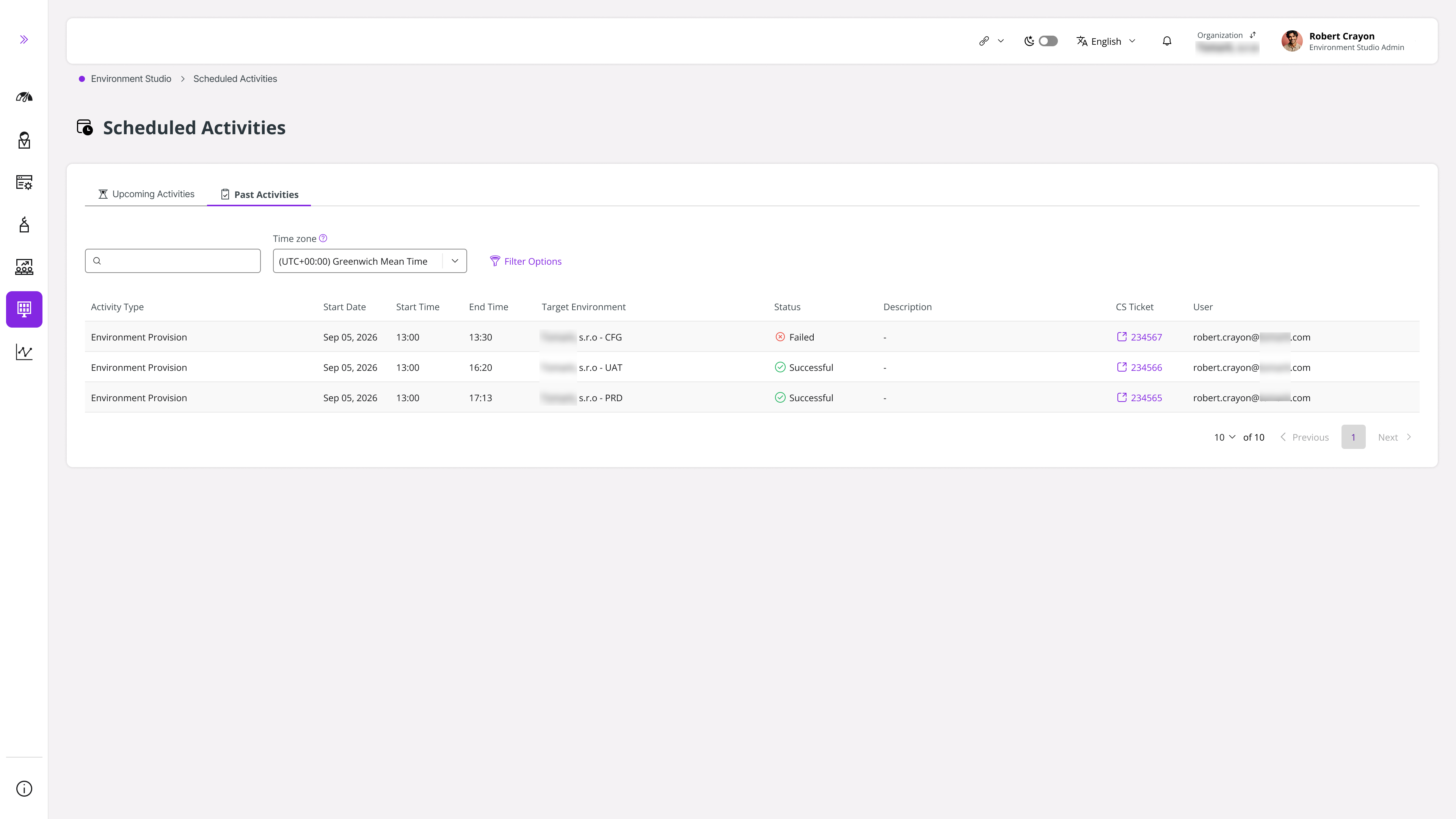The image size is (1456, 819).
Task: Click the Successful icon in PRD row
Action: click(x=780, y=397)
